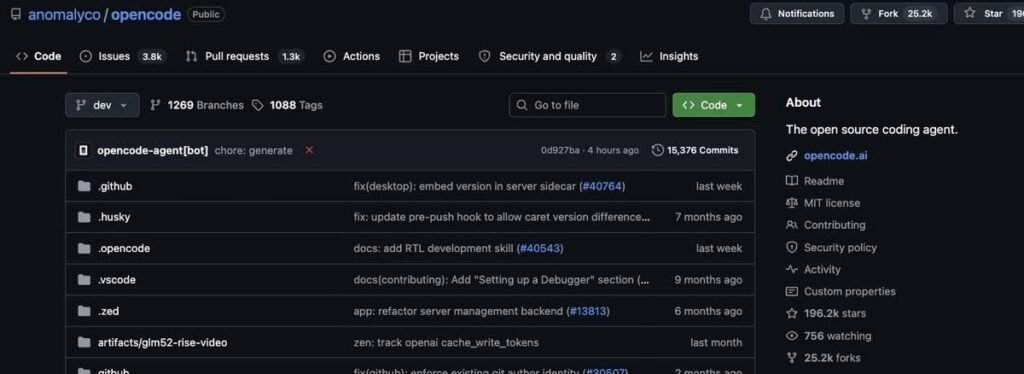Open the artifacts/glm52-rise-video folder
This screenshot has height=374, width=1024.
click(163, 343)
